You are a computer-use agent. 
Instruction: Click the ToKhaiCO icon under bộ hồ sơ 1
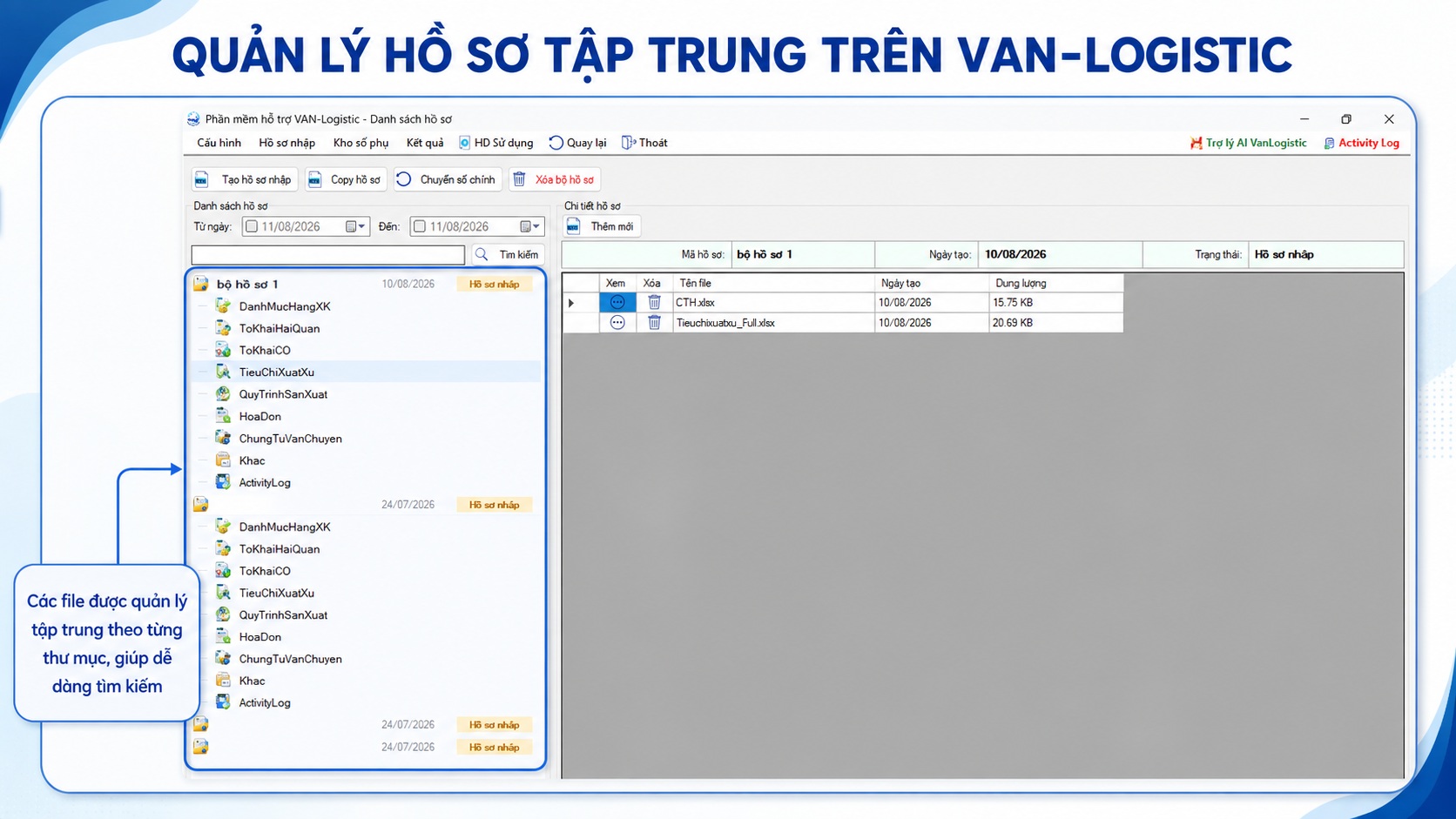click(224, 350)
